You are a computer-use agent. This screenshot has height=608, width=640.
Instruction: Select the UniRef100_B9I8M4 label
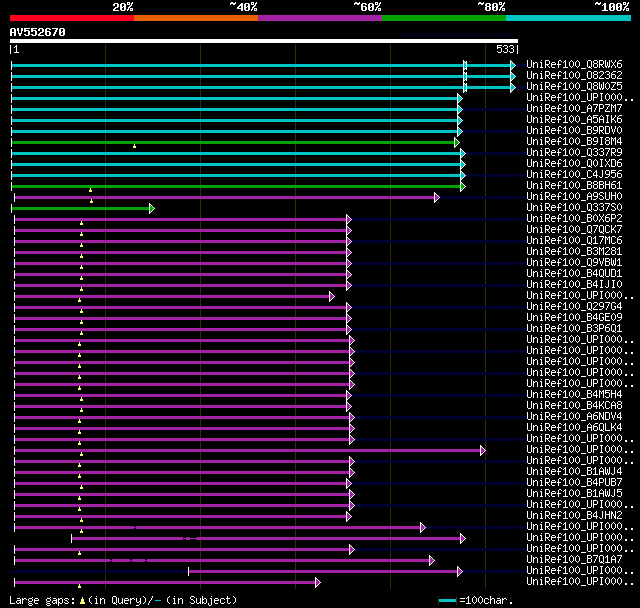coord(574,142)
